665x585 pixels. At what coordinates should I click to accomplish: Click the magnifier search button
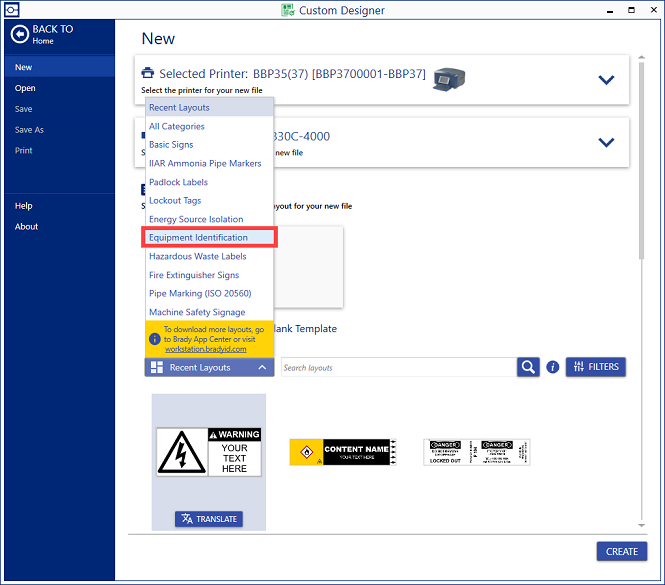coord(528,367)
